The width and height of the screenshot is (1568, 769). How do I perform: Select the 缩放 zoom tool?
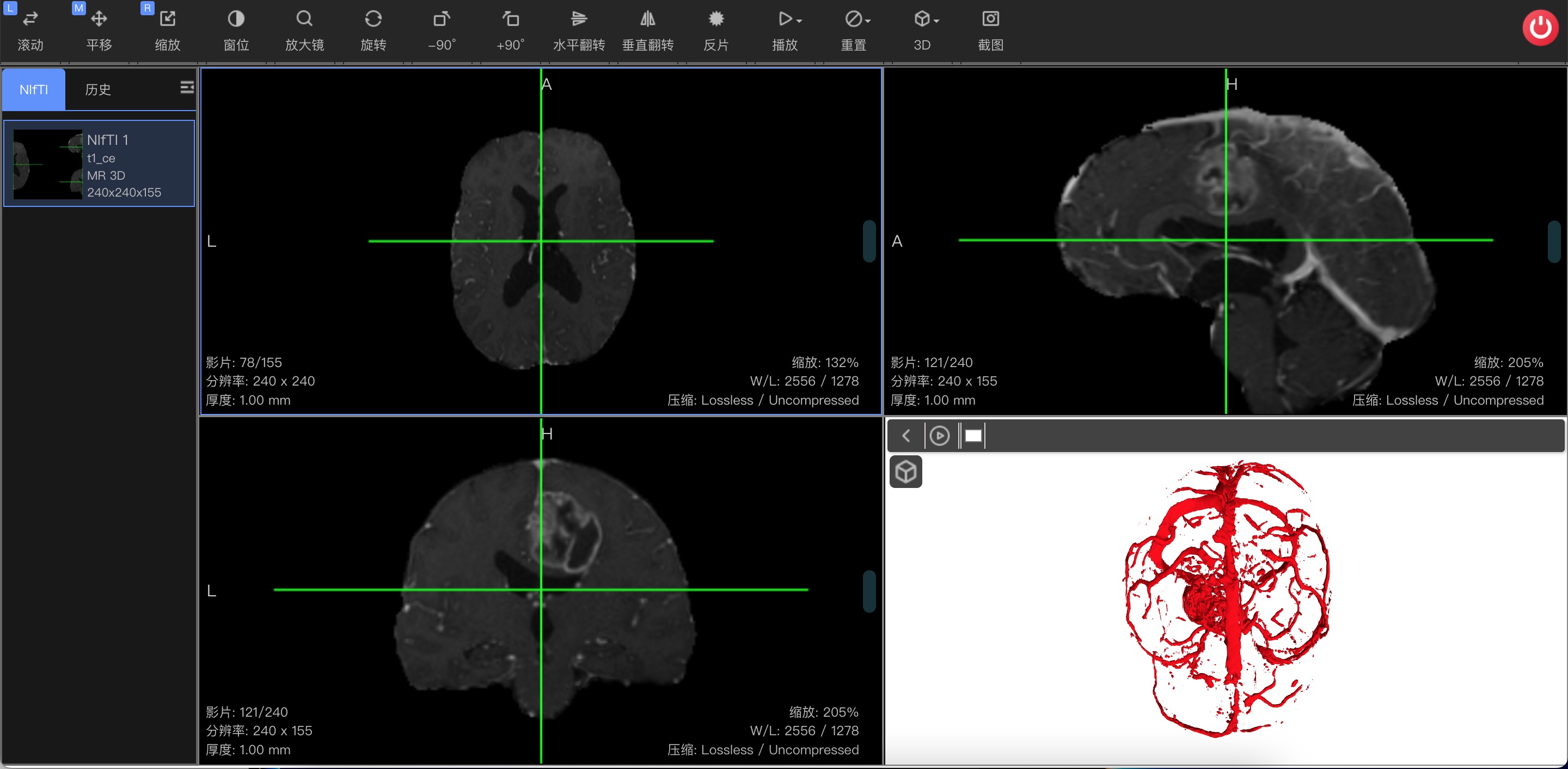[x=167, y=30]
